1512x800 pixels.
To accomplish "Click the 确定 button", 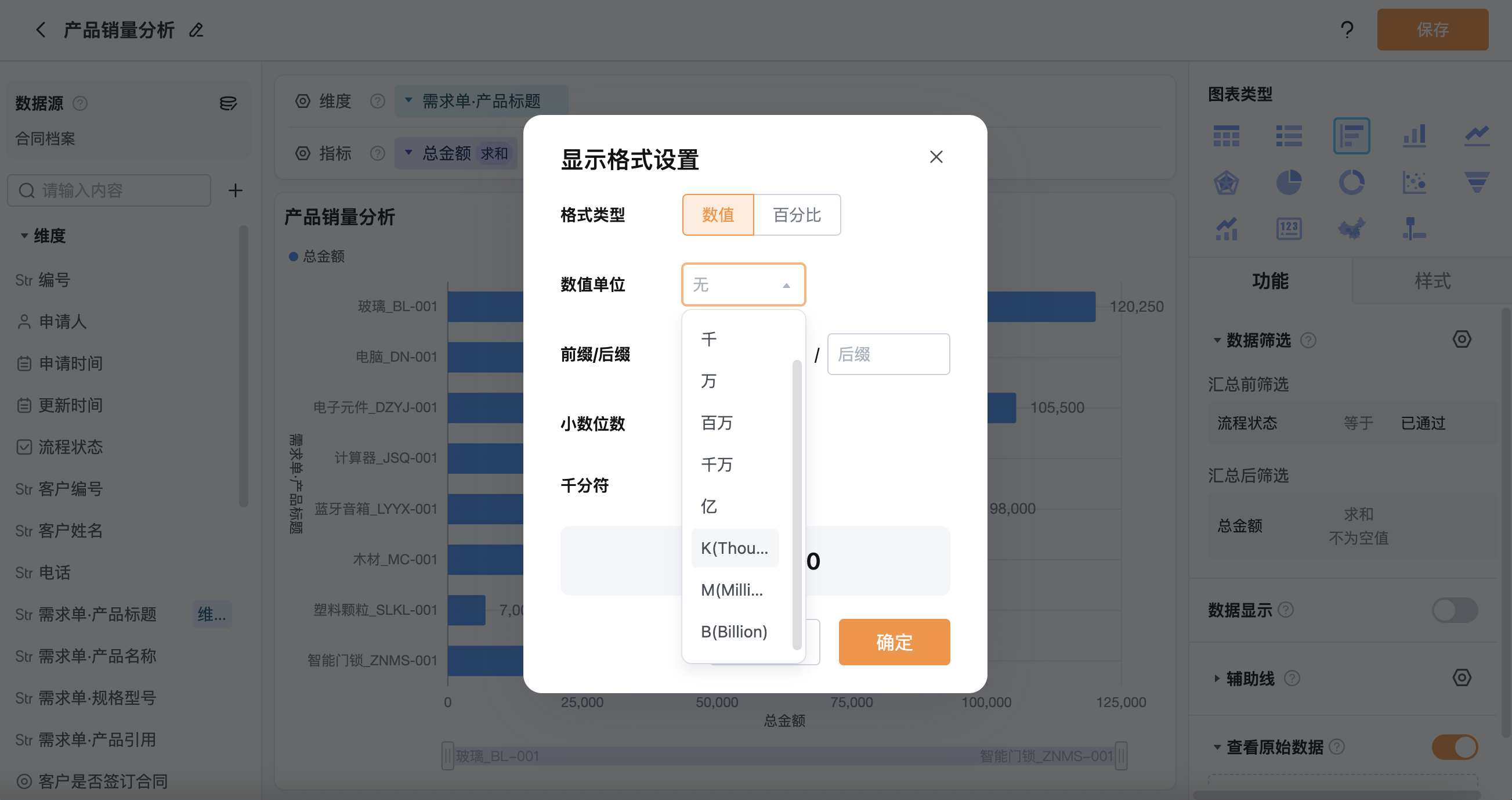I will pos(894,642).
